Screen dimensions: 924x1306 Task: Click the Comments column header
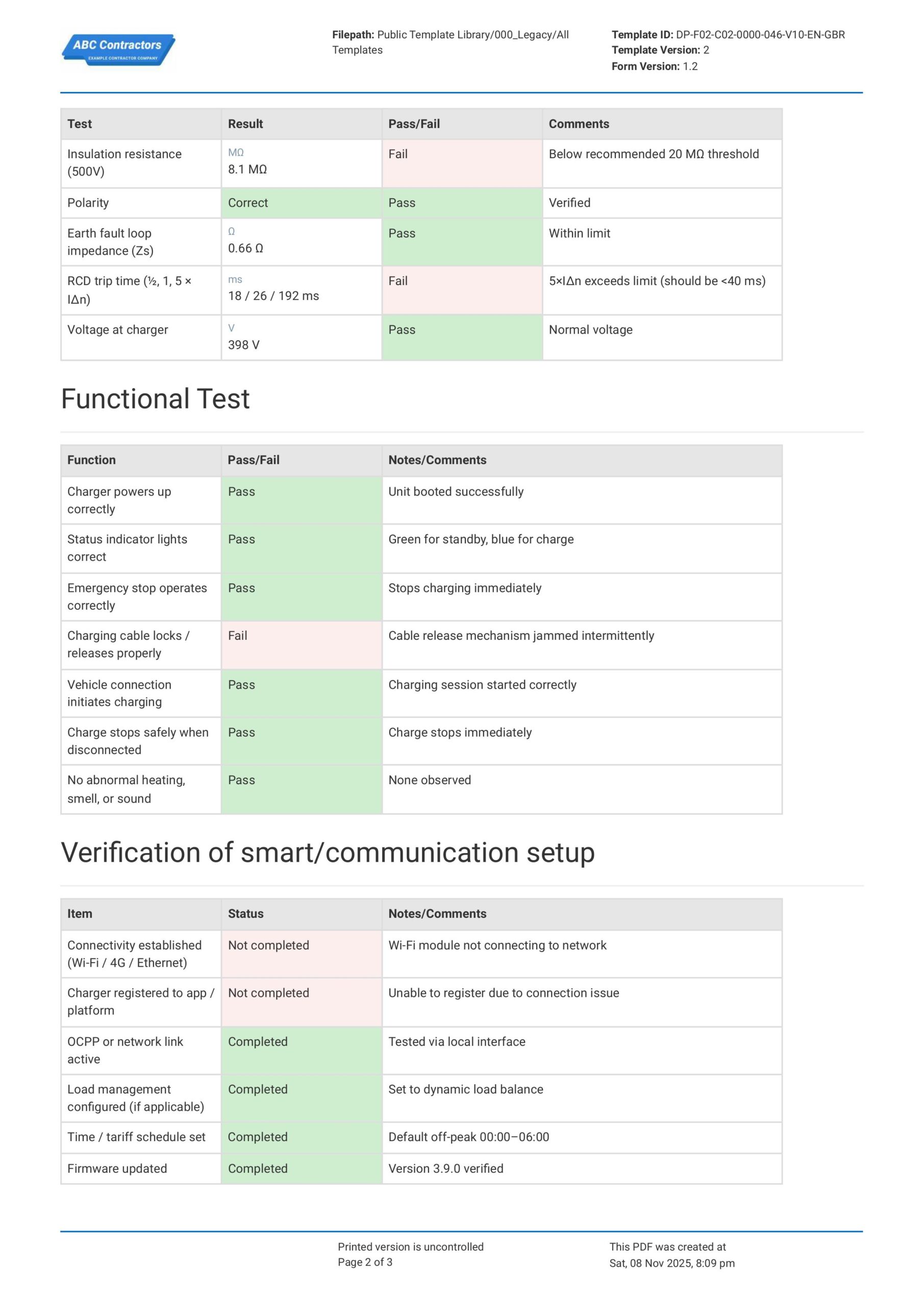(x=579, y=124)
